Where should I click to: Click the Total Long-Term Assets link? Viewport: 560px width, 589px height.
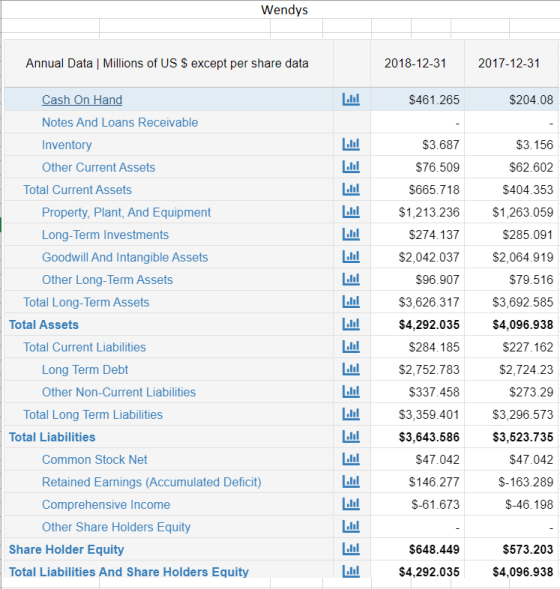click(x=86, y=302)
